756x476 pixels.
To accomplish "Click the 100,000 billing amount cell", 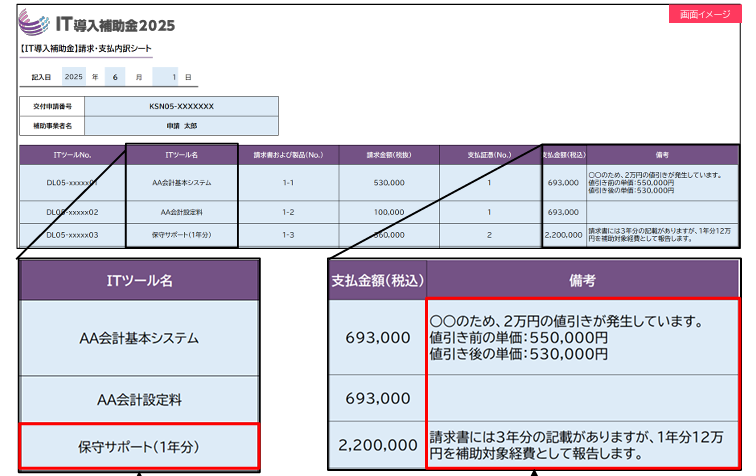I will [389, 212].
